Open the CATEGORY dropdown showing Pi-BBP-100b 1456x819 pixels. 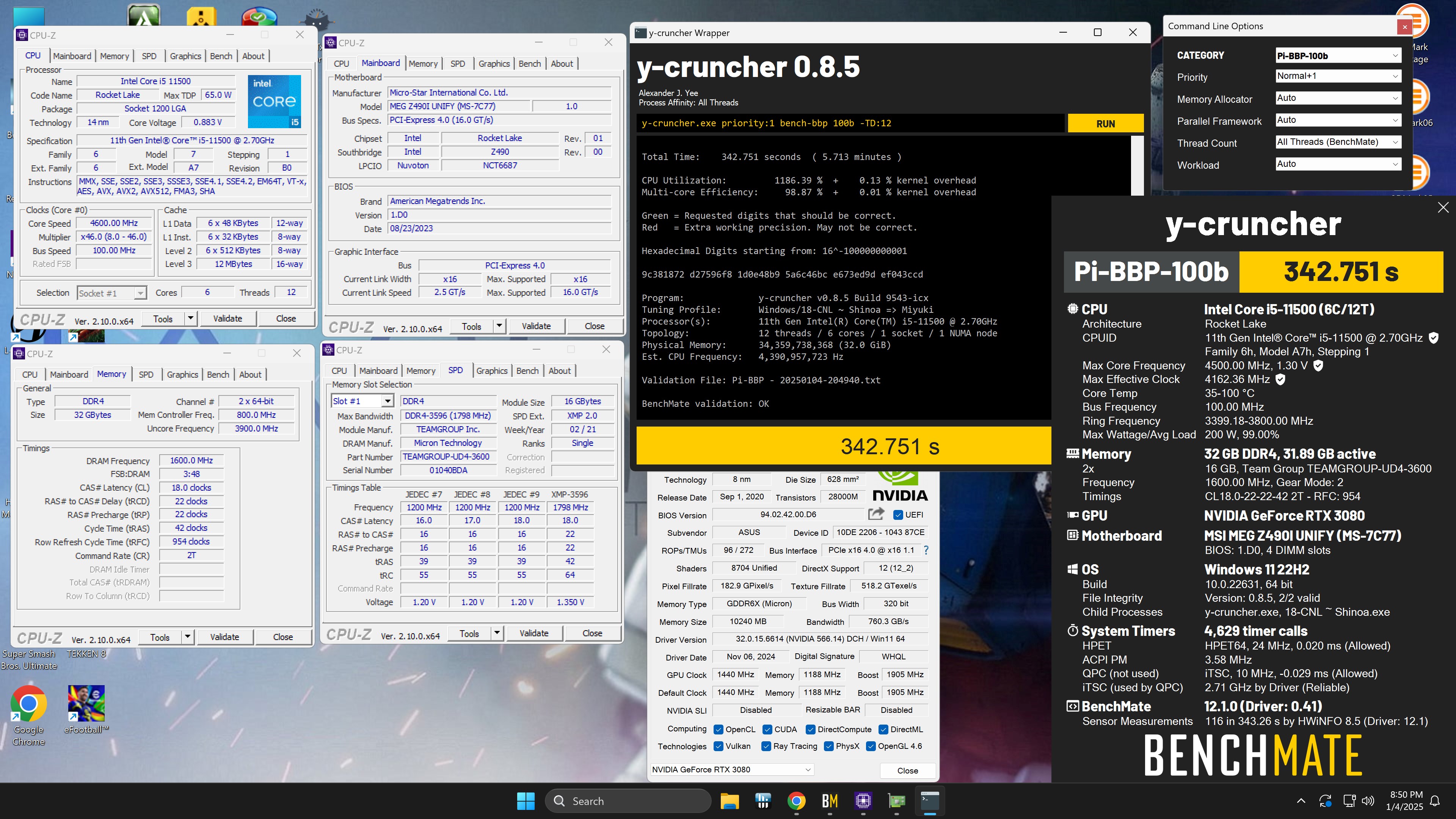pyautogui.click(x=1338, y=55)
